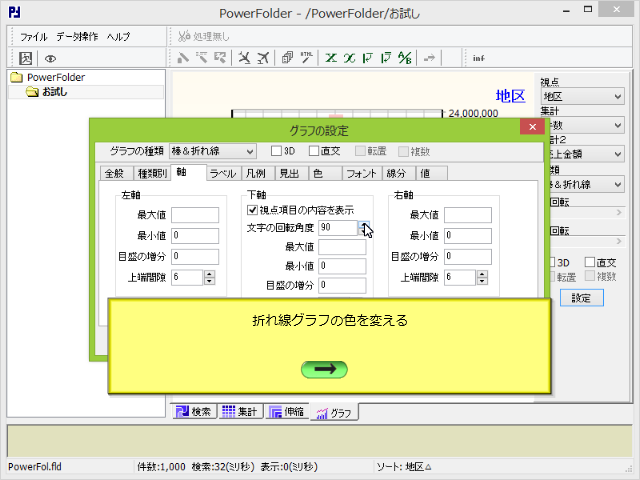Open the 線分 tab in graph settings
The height and width of the screenshot is (480, 640).
[398, 173]
